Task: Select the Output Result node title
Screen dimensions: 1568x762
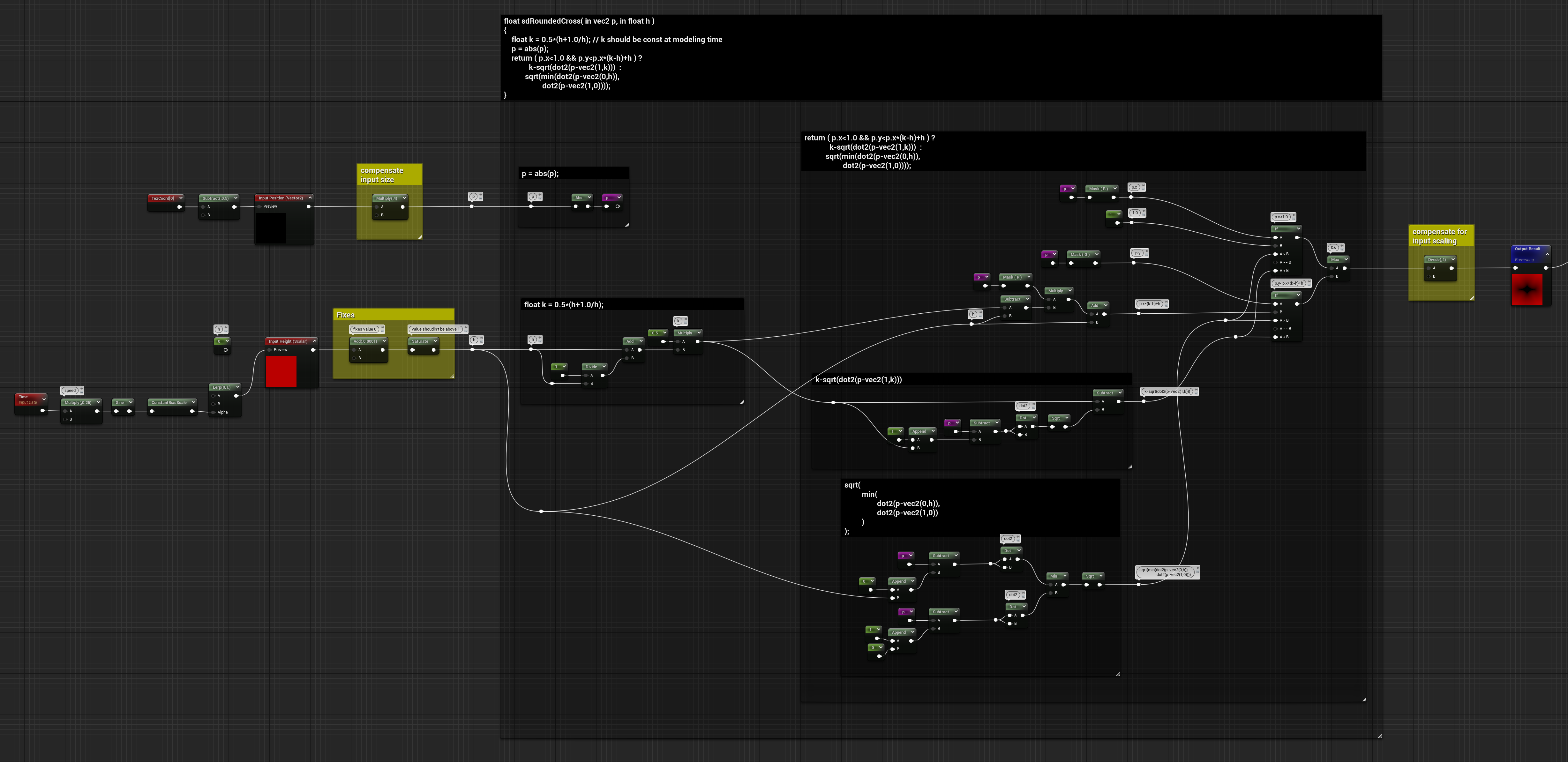Action: click(1527, 248)
